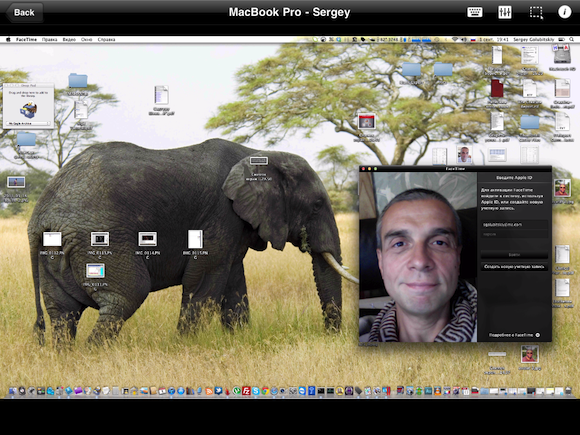Click the clock showing 19:41

(x=503, y=39)
